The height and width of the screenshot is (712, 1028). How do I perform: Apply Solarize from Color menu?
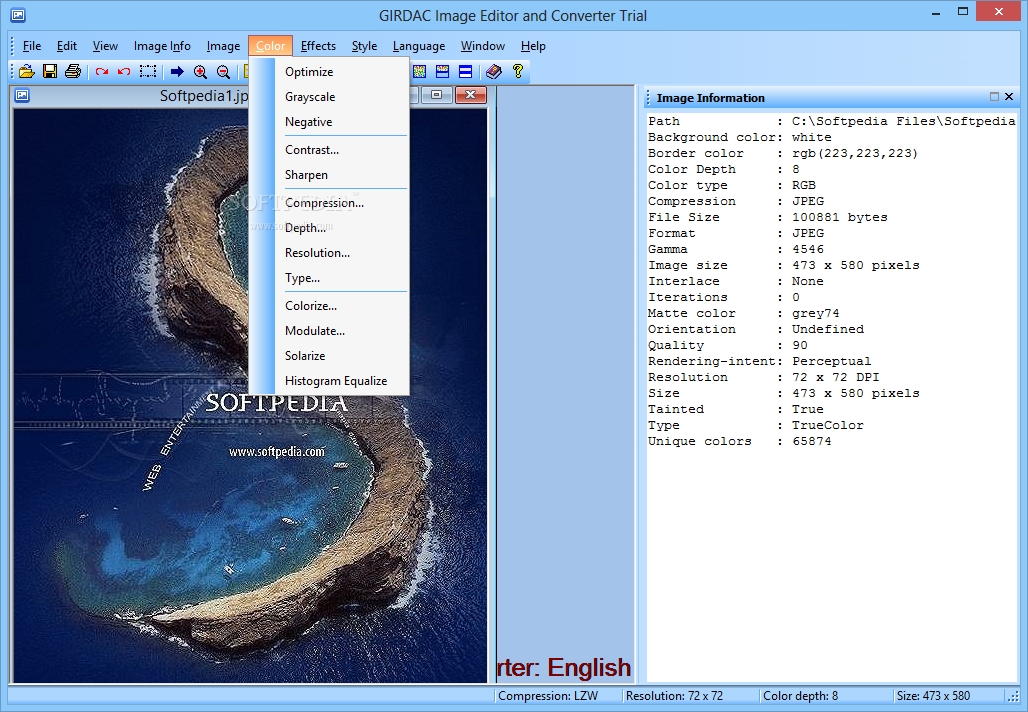329,356
